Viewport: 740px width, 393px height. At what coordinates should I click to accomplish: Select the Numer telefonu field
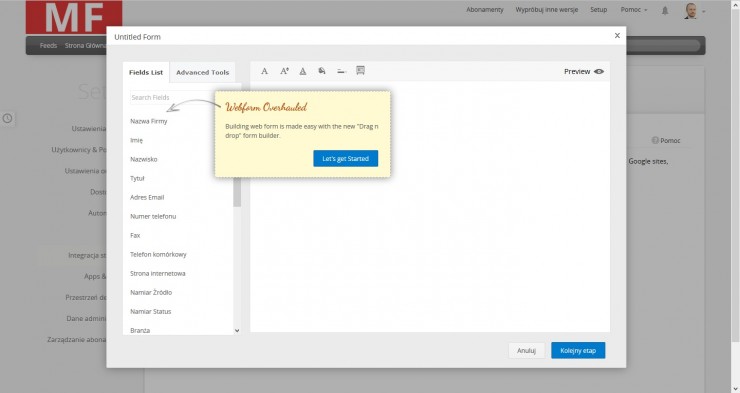153,216
